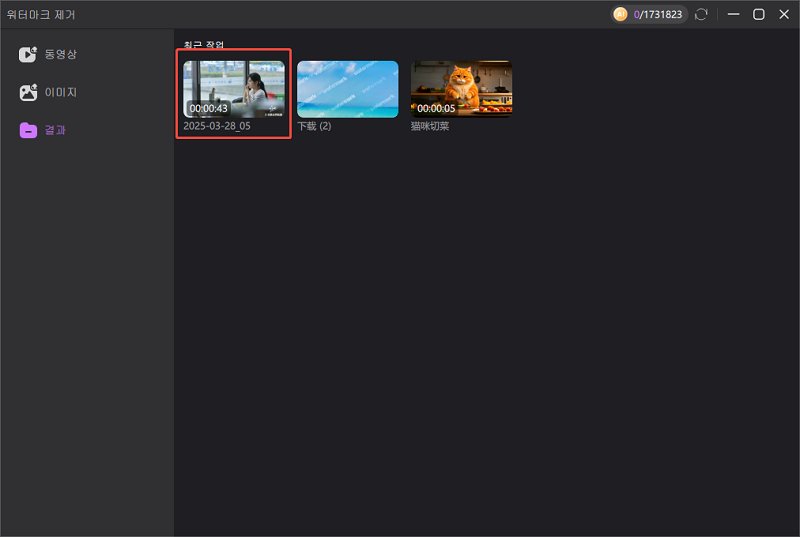The height and width of the screenshot is (537, 800).
Task: Open the 결과 results tab label
Action: pos(55,130)
